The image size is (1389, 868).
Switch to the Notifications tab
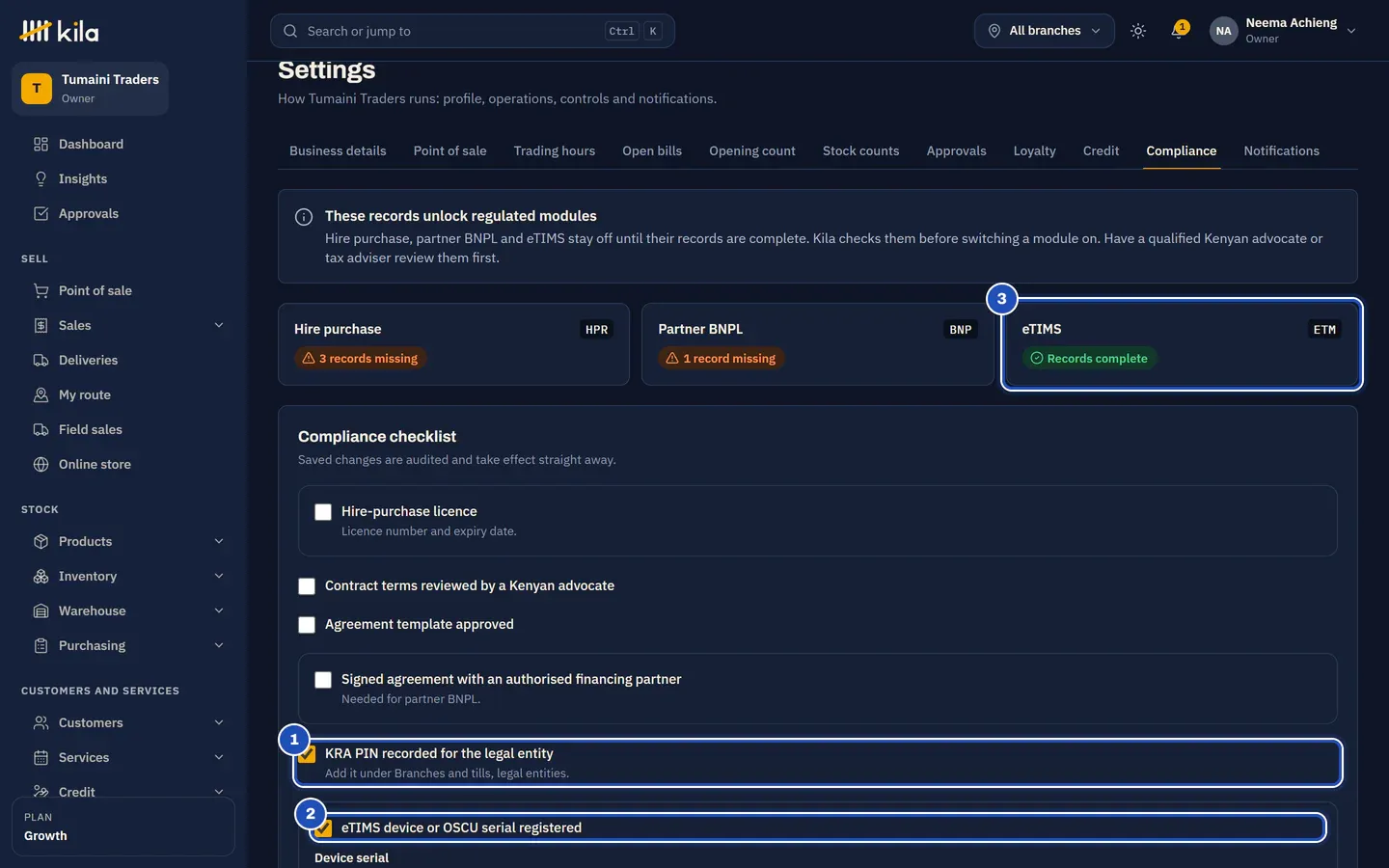click(x=1281, y=150)
